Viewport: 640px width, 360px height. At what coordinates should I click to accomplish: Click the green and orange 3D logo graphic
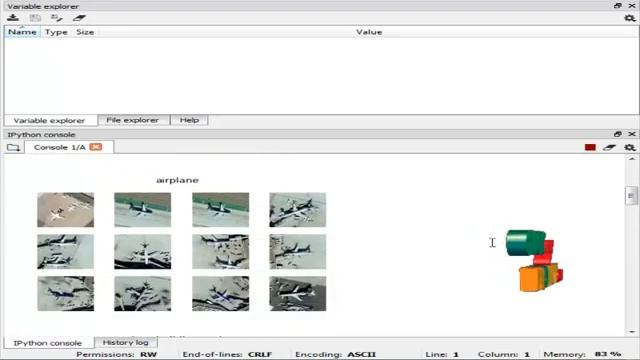pyautogui.click(x=534, y=261)
